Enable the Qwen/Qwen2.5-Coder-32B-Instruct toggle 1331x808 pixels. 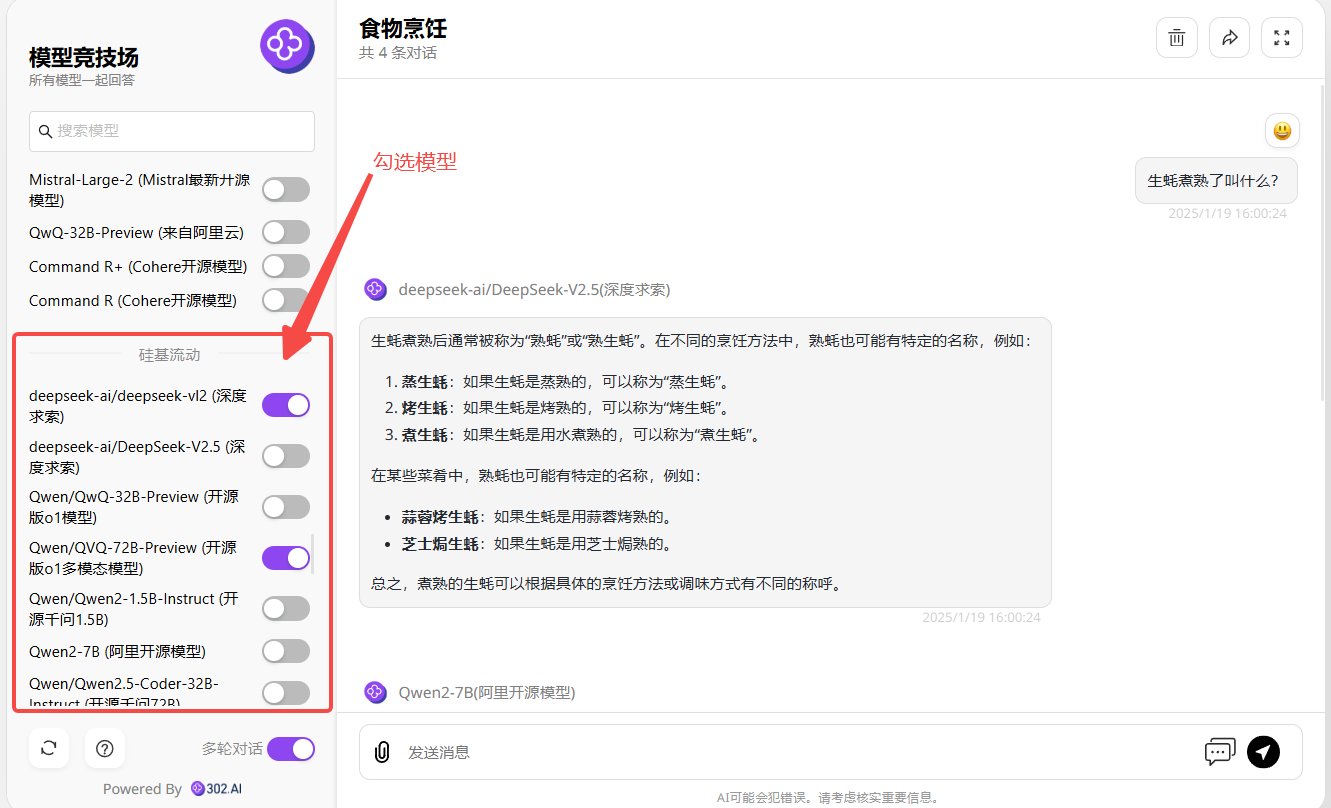click(286, 692)
